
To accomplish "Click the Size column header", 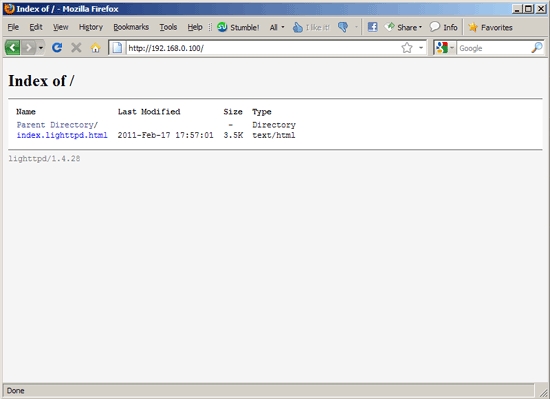I will pyautogui.click(x=233, y=112).
